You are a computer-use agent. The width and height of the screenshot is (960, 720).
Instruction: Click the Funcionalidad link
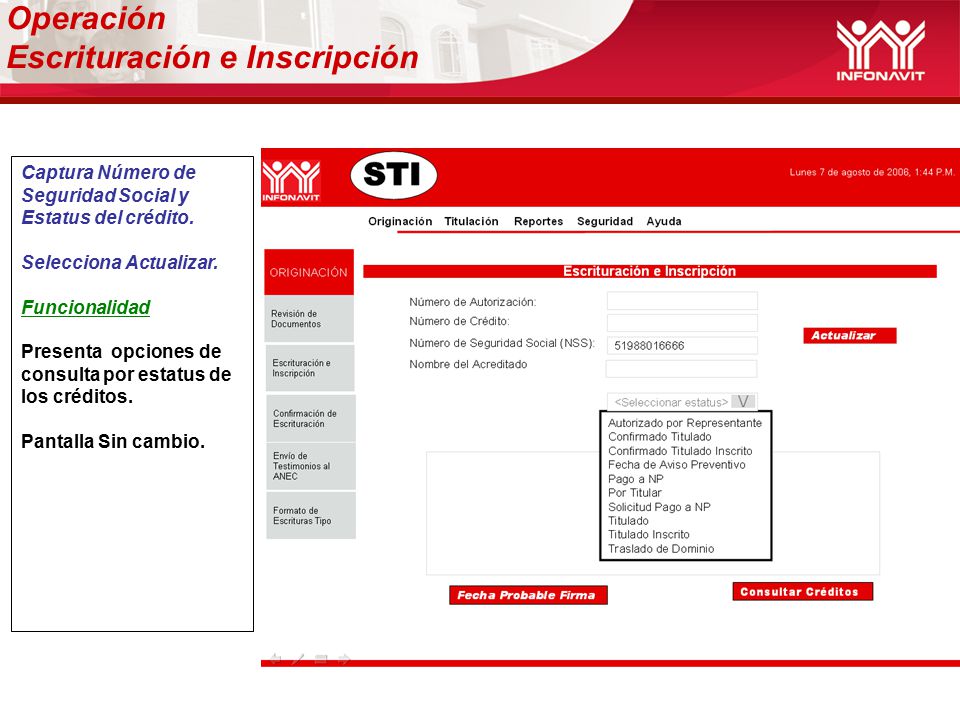pos(86,307)
